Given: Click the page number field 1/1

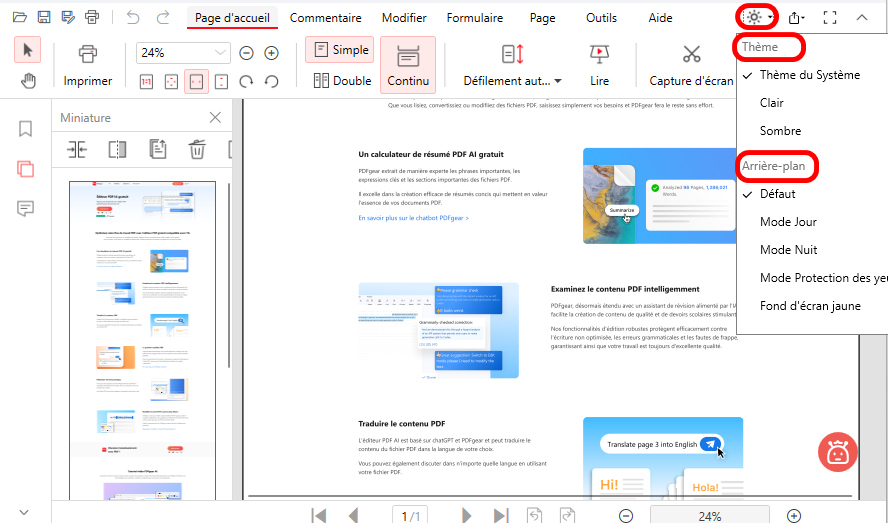Looking at the screenshot, I should tap(411, 516).
